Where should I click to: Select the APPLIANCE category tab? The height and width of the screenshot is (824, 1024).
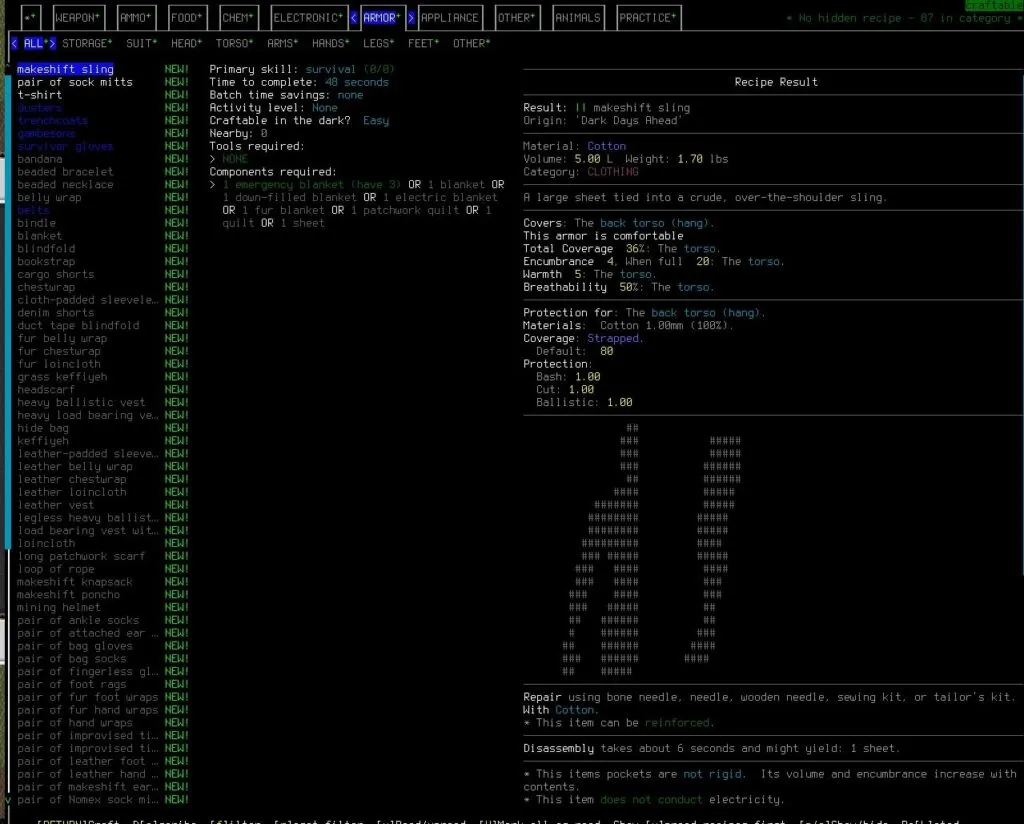(x=450, y=17)
